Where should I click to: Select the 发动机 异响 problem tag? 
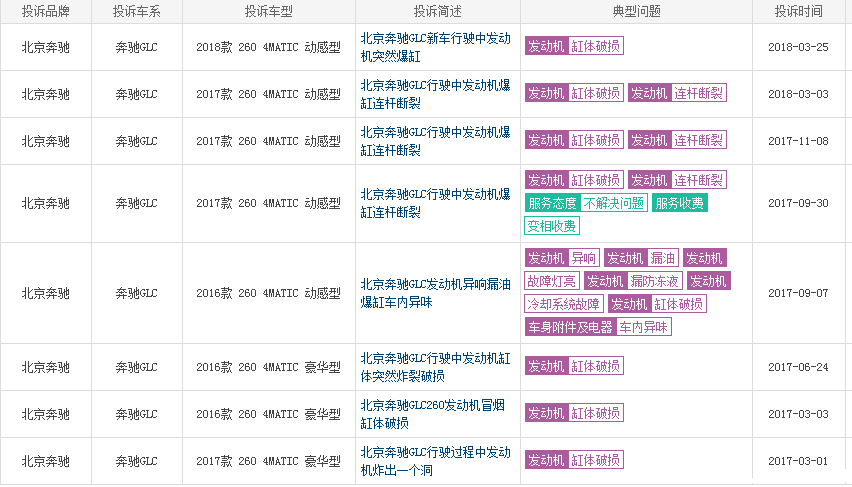tap(562, 258)
